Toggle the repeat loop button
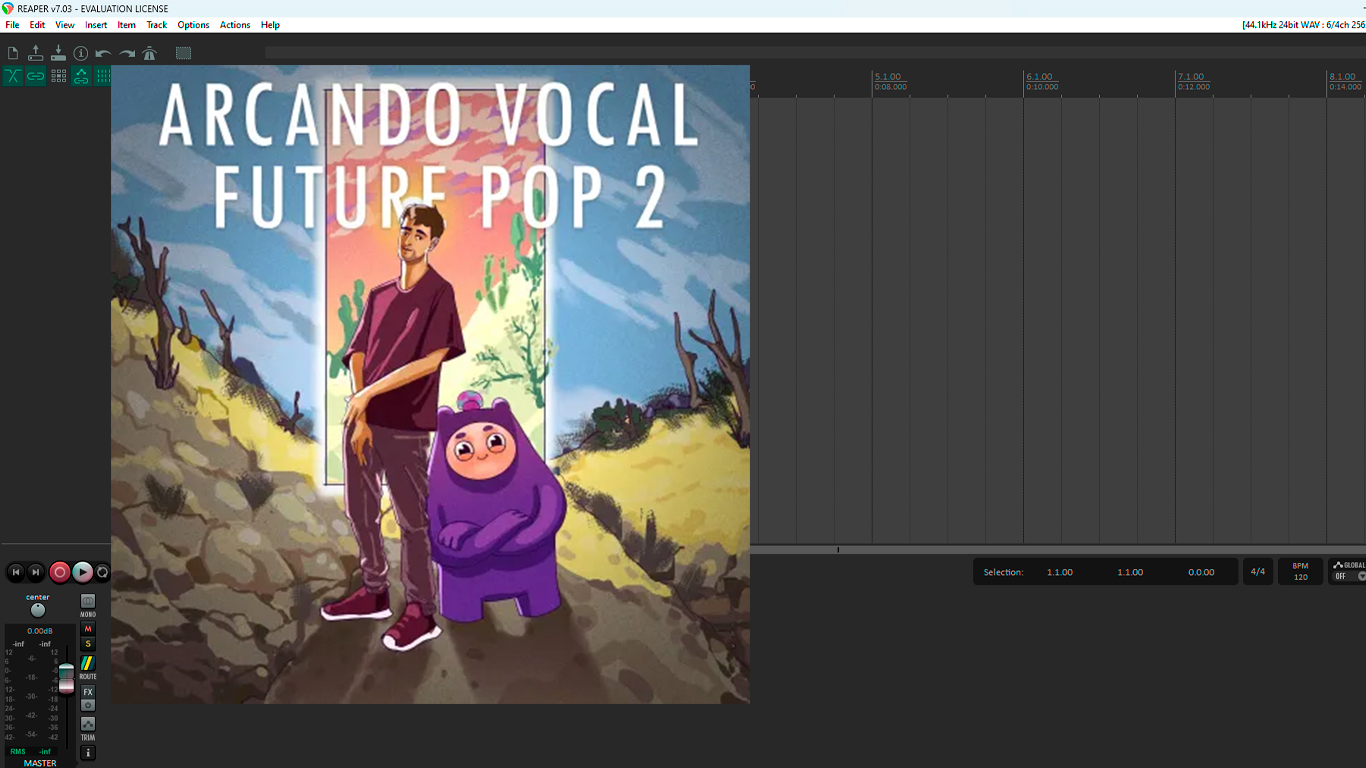The height and width of the screenshot is (768, 1366). point(103,572)
